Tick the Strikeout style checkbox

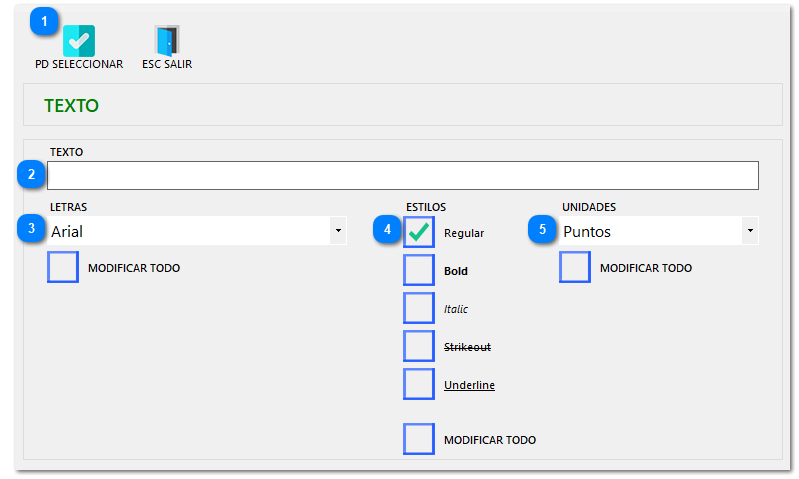(419, 346)
